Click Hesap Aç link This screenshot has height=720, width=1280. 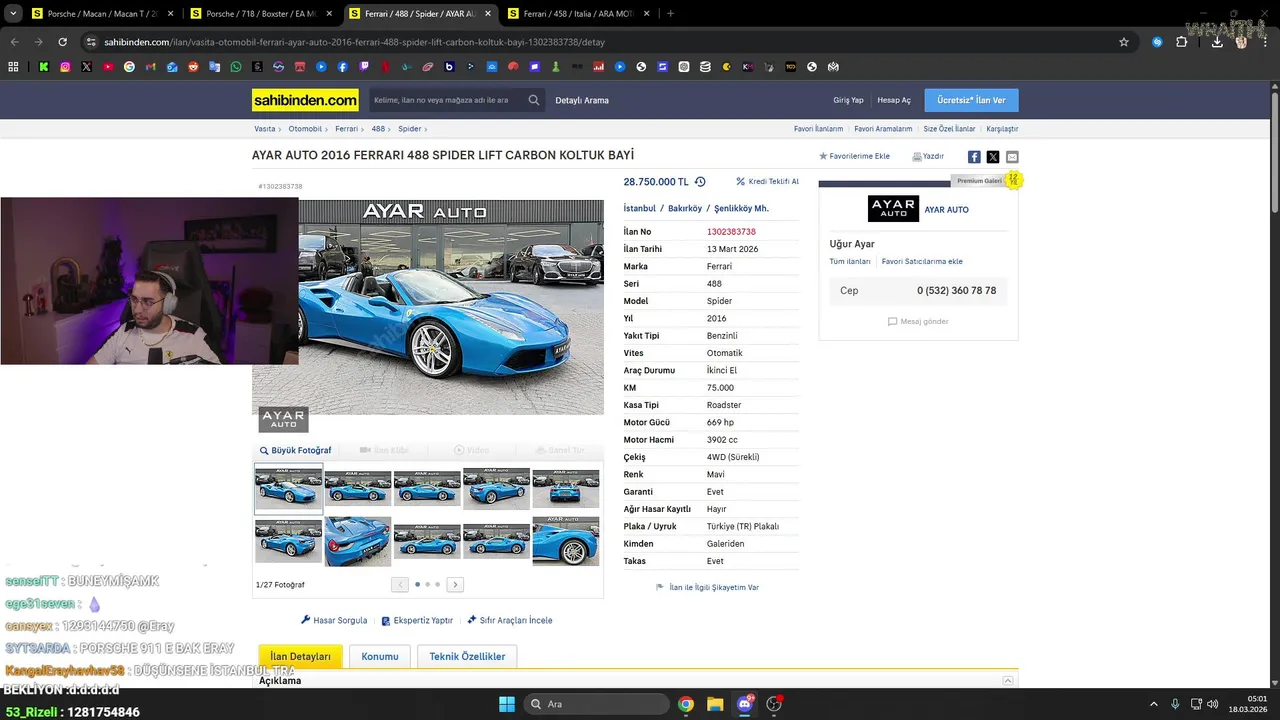894,100
